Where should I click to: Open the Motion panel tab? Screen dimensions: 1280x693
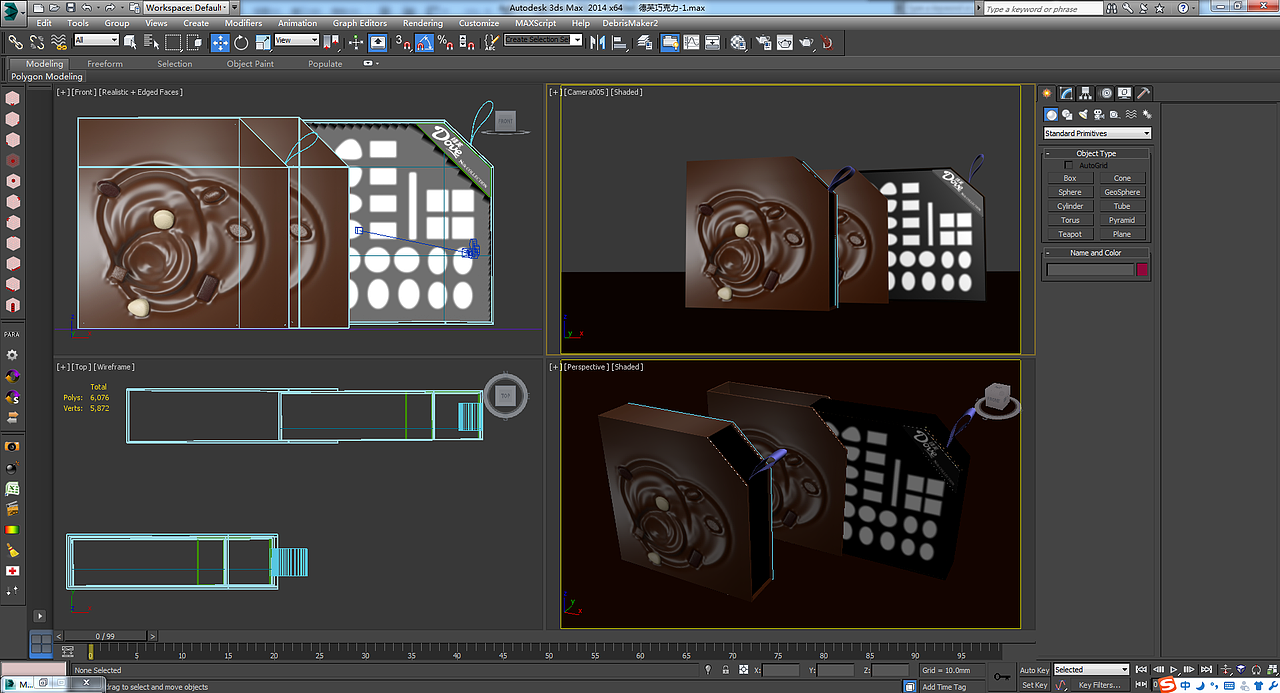1106,93
